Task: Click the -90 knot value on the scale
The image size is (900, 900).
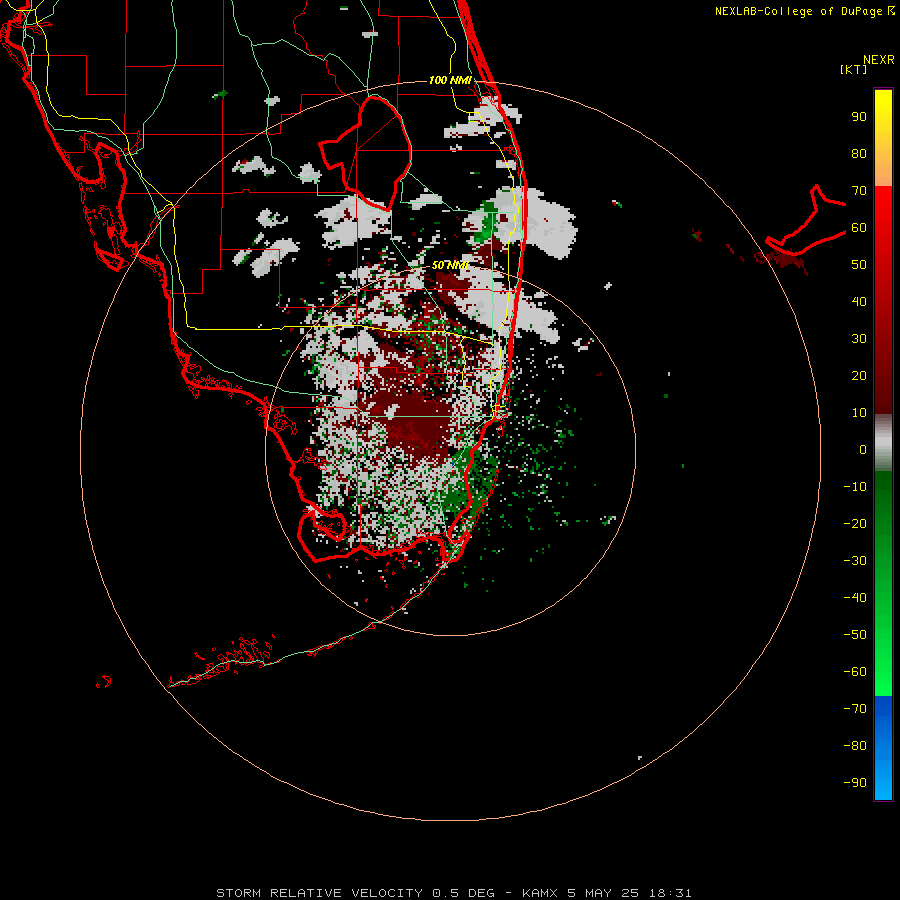Action: (x=855, y=782)
